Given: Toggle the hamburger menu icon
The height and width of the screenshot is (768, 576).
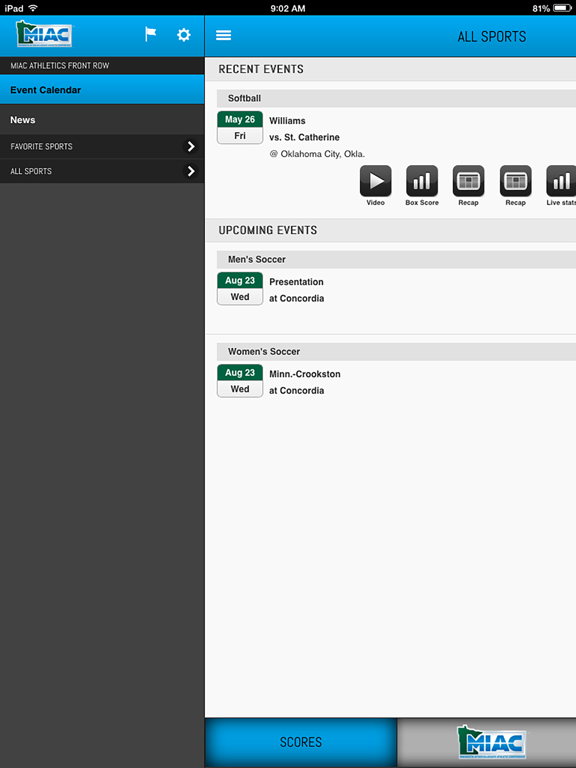Looking at the screenshot, I should [x=223, y=35].
